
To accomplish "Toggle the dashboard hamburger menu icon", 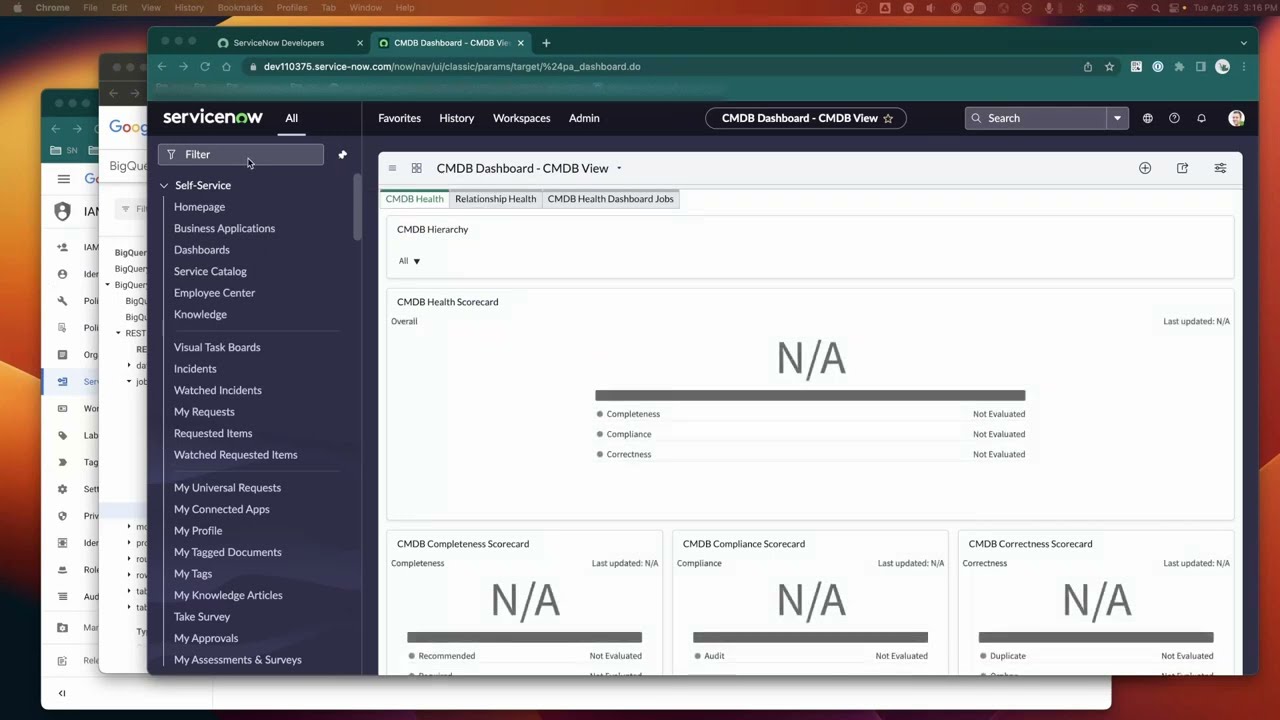I will click(392, 168).
